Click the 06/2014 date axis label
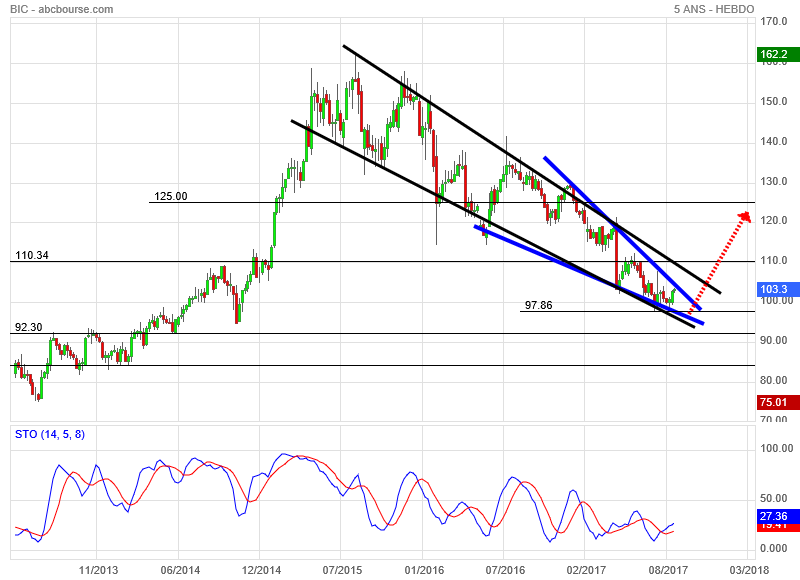 click(x=180, y=570)
